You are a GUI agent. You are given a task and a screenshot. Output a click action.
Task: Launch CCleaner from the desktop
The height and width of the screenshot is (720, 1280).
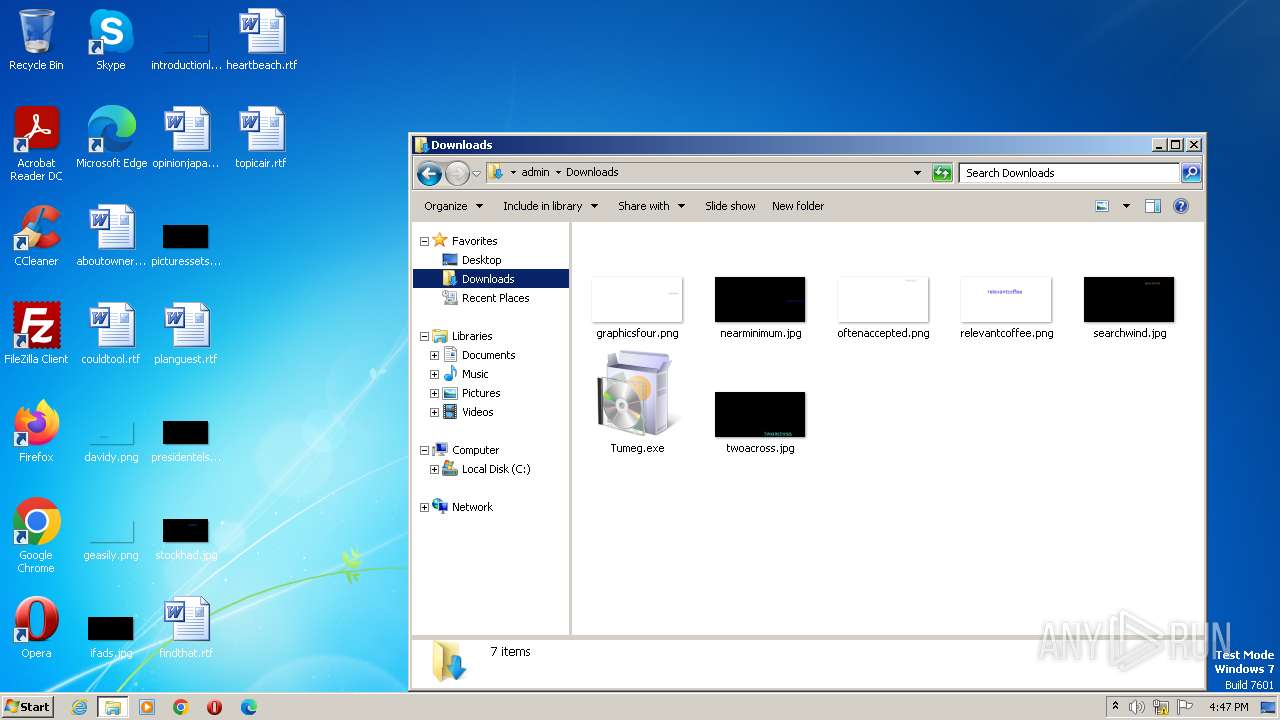[36, 236]
